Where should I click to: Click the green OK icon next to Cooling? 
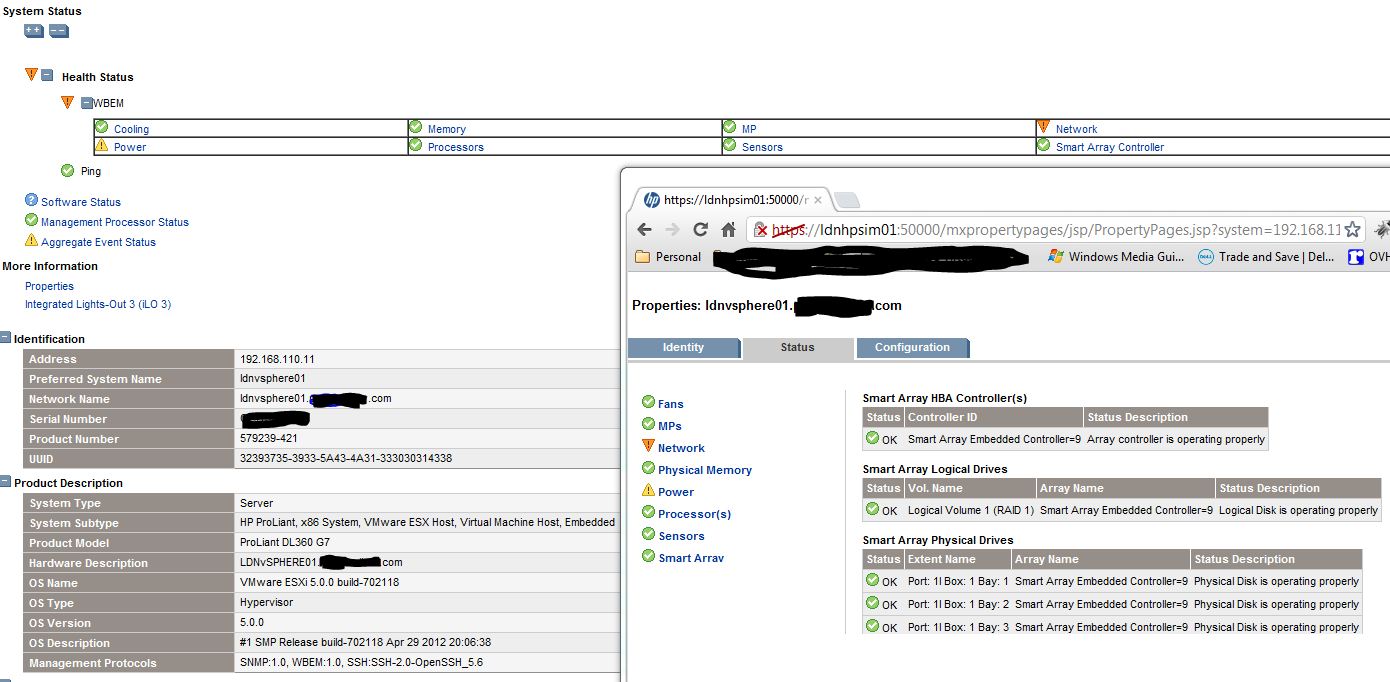click(x=102, y=127)
